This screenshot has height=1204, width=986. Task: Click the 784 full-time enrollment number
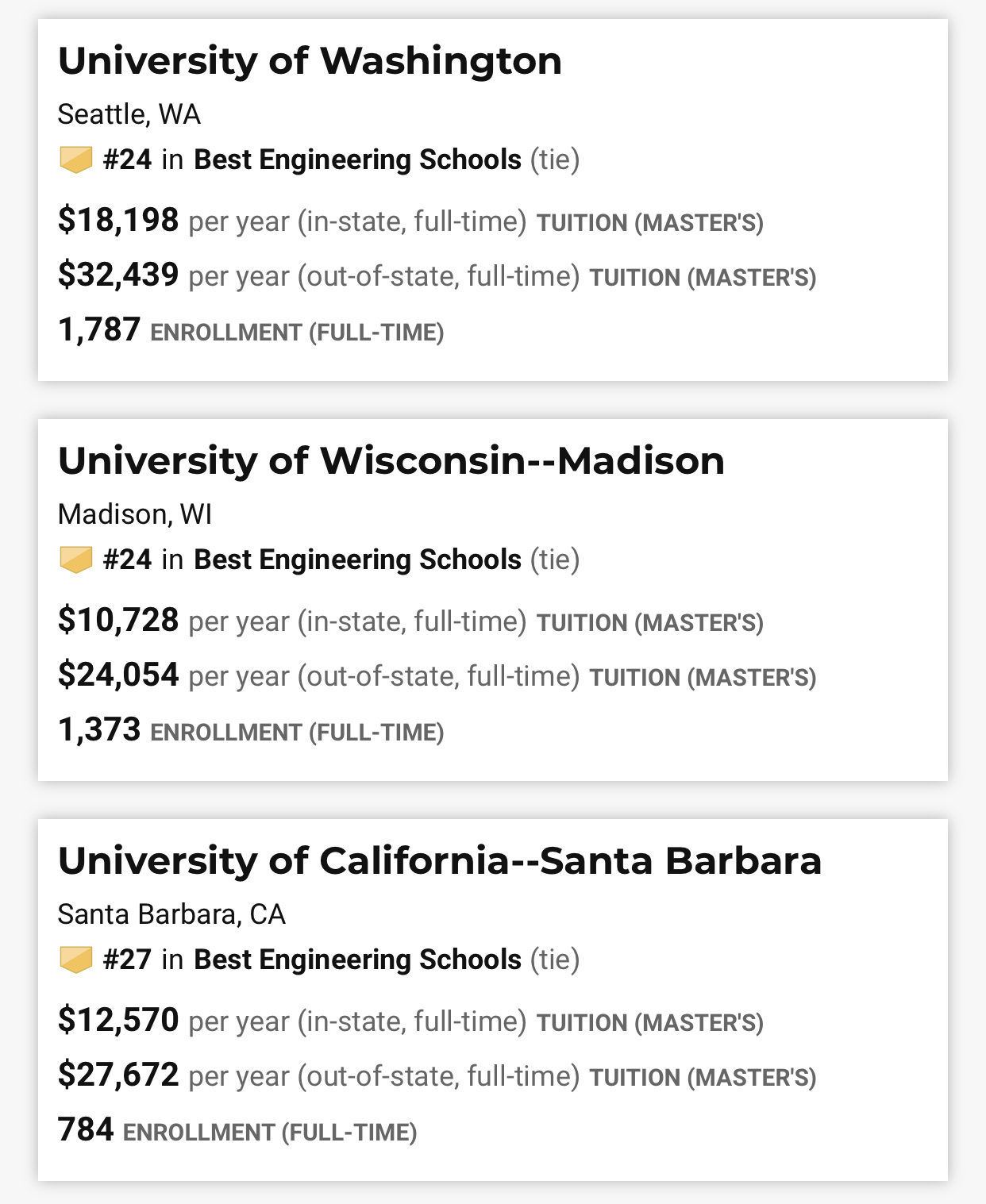(86, 1130)
